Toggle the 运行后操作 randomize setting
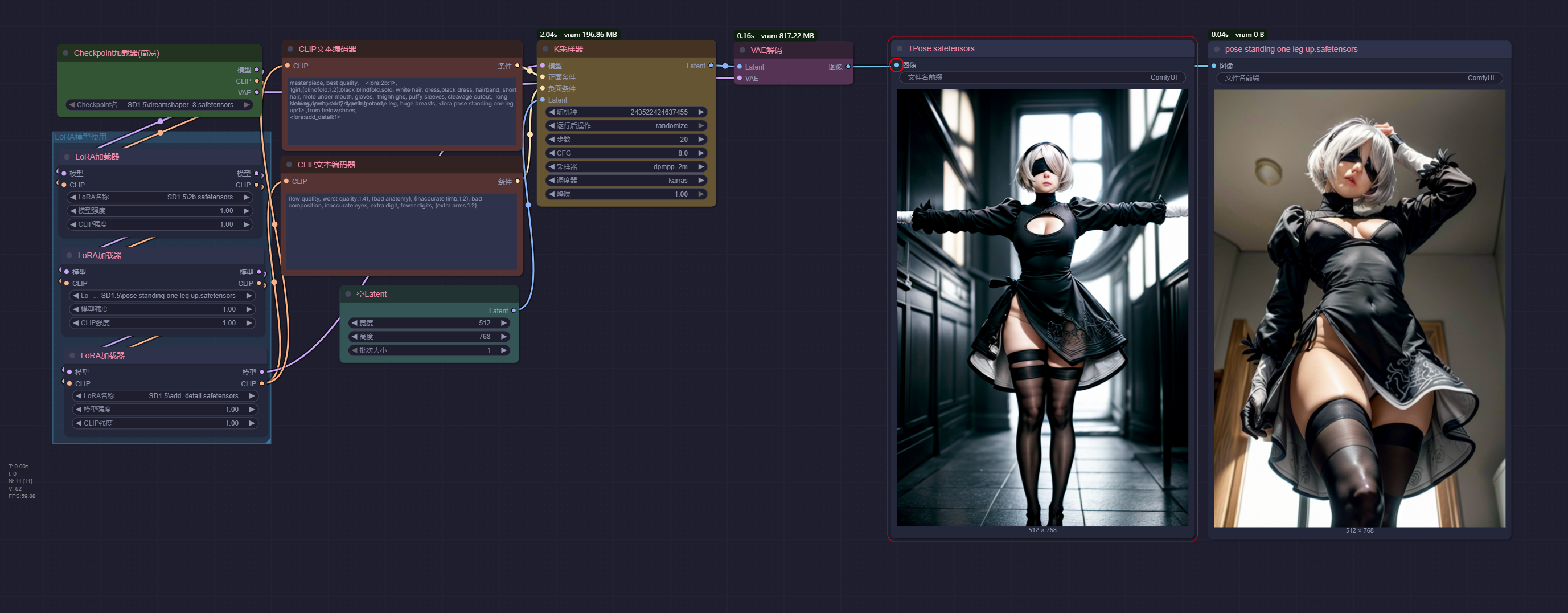 [x=626, y=125]
